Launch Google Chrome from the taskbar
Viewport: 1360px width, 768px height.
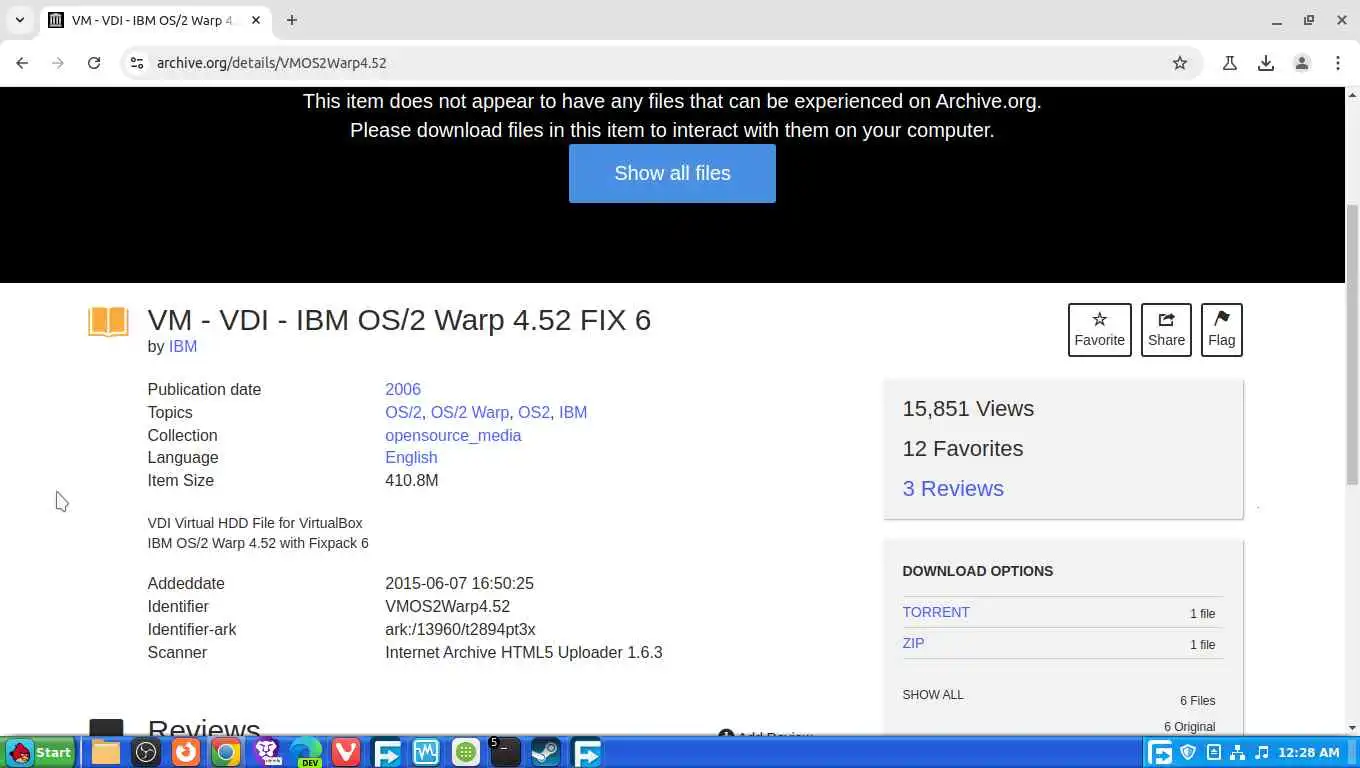226,752
